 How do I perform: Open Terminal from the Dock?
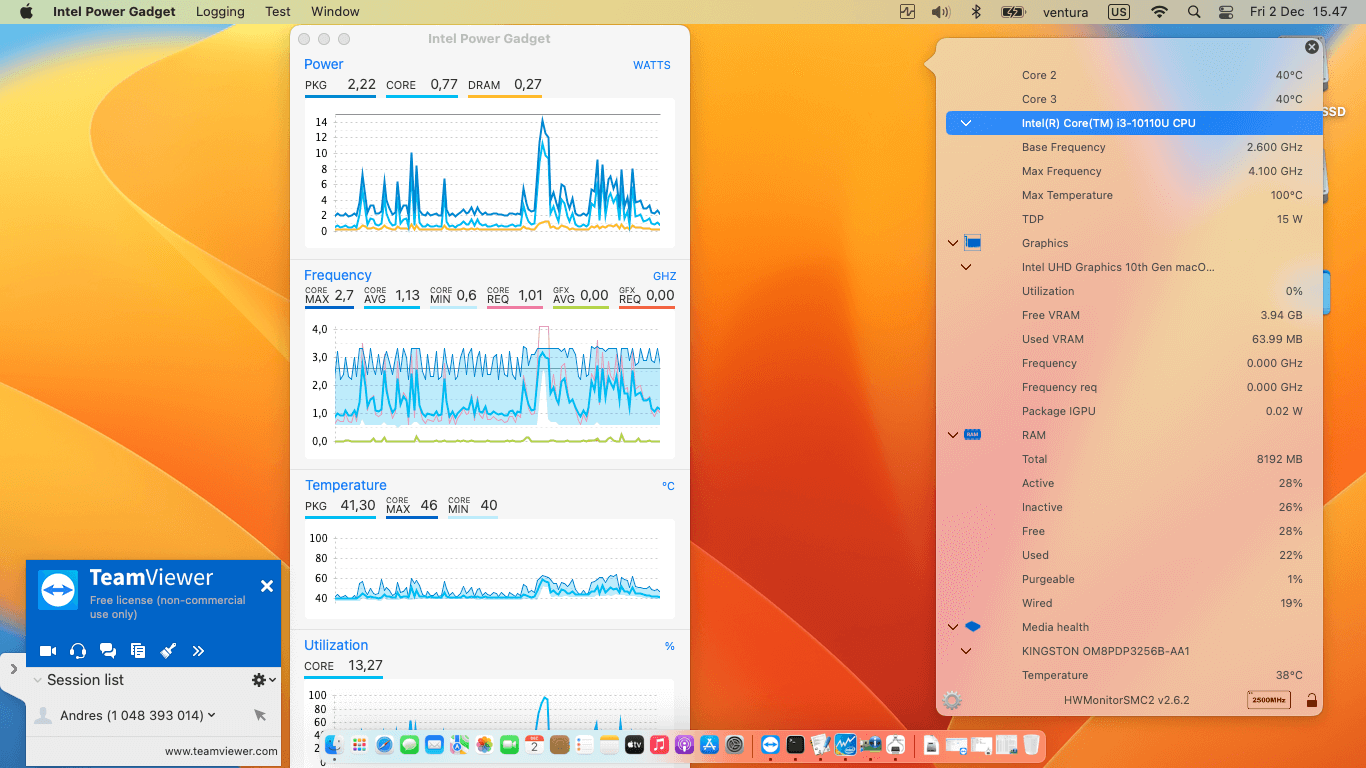click(795, 745)
